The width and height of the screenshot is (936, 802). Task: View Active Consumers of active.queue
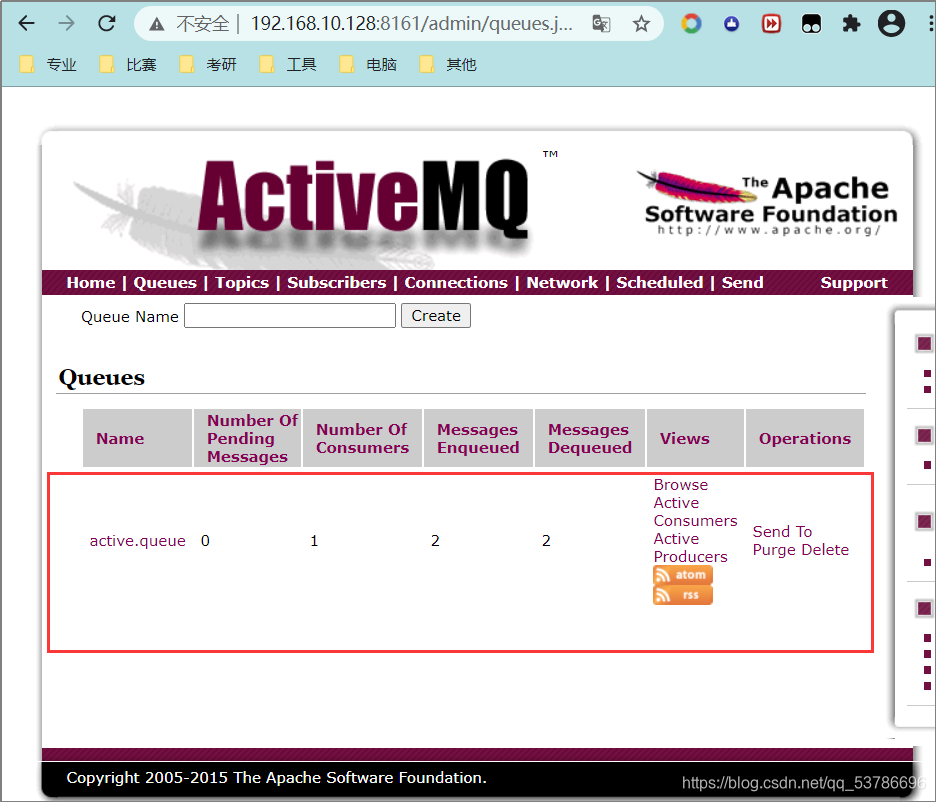695,511
